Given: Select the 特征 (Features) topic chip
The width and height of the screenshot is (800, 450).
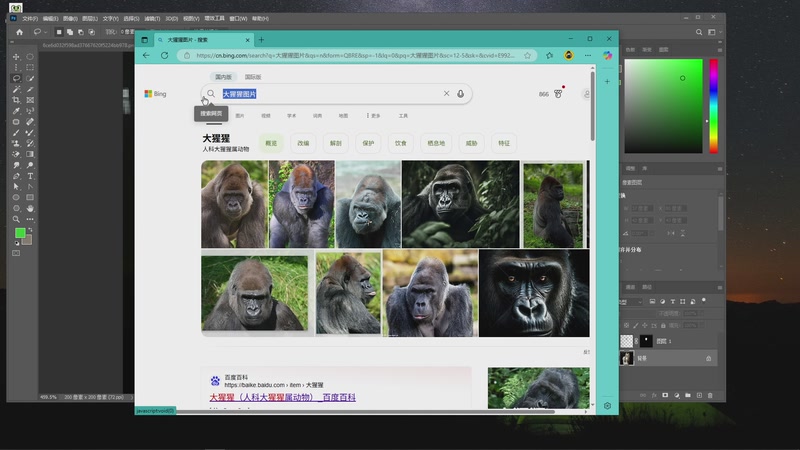Looking at the screenshot, I should [504, 143].
